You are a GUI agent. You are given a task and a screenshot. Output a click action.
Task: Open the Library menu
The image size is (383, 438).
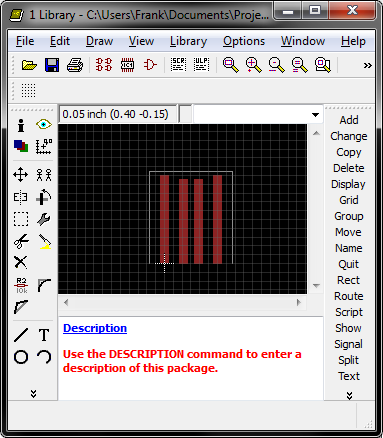tap(188, 41)
